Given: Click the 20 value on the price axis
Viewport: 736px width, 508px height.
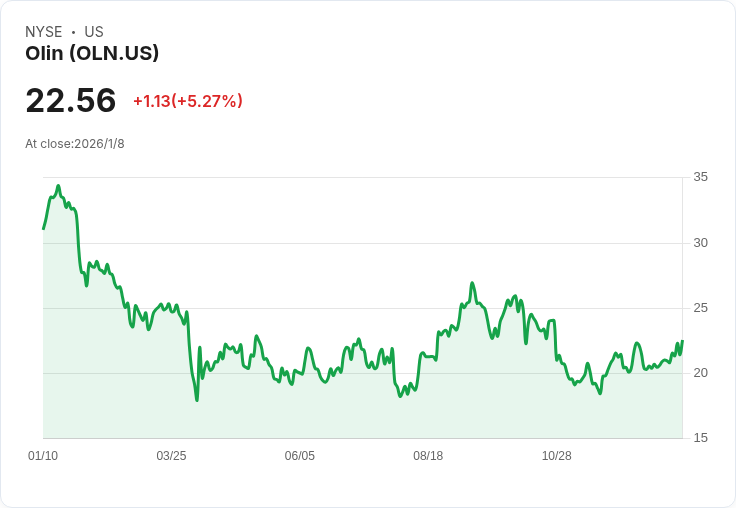Looking at the screenshot, I should point(701,373).
